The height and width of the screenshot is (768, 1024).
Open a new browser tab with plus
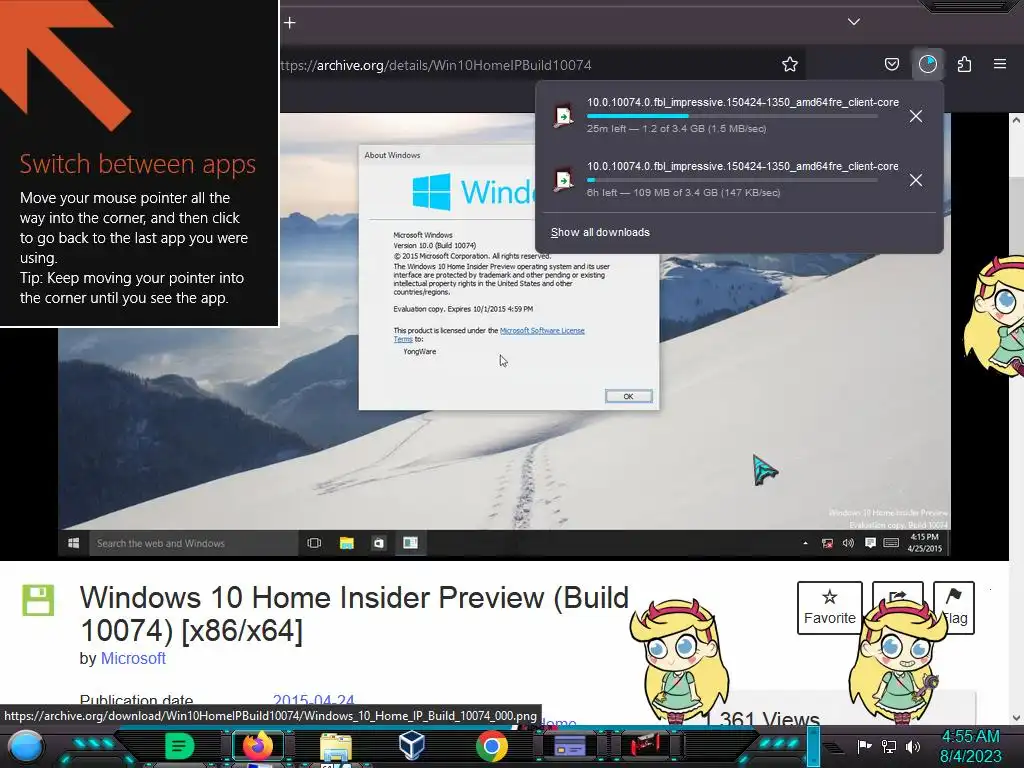pos(290,23)
